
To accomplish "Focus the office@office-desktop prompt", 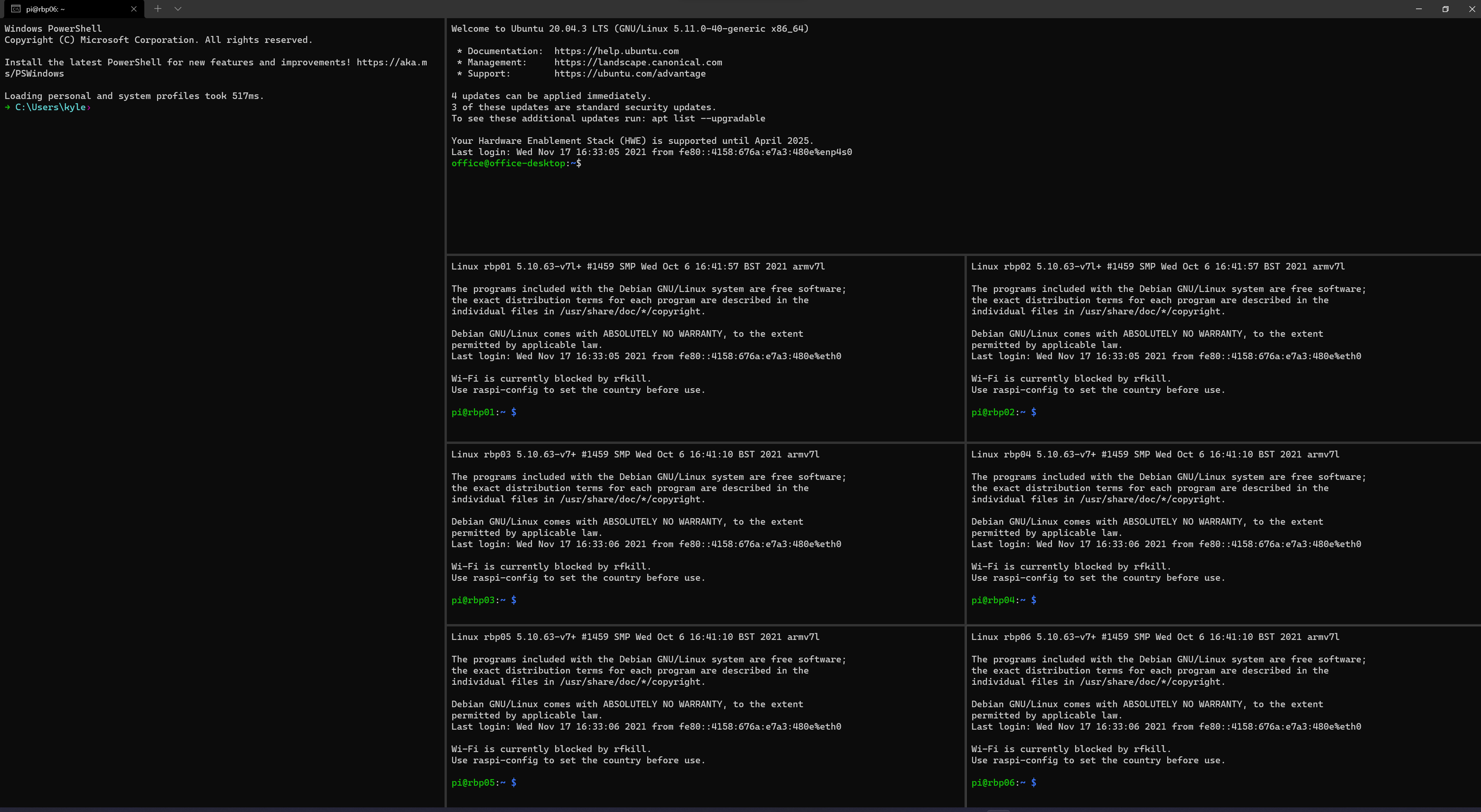I will pyautogui.click(x=516, y=164).
